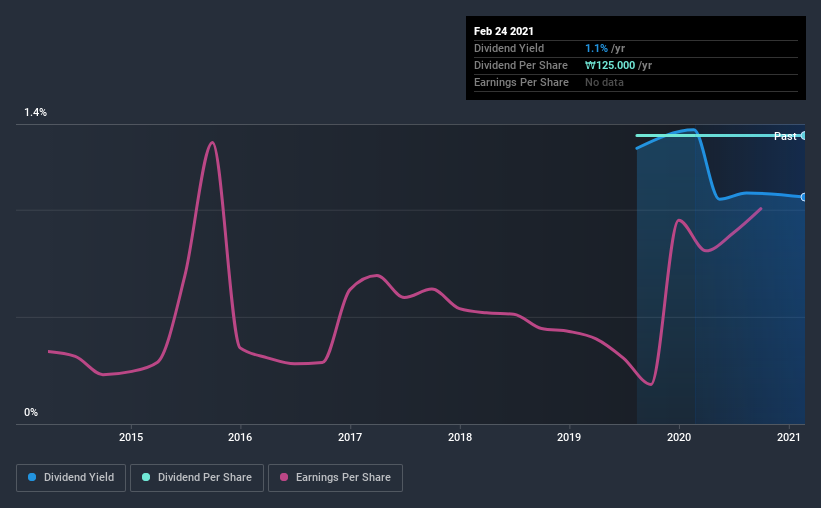Click the blue dividend yield endpoint marker
Image resolution: width=821 pixels, height=508 pixels.
(803, 197)
